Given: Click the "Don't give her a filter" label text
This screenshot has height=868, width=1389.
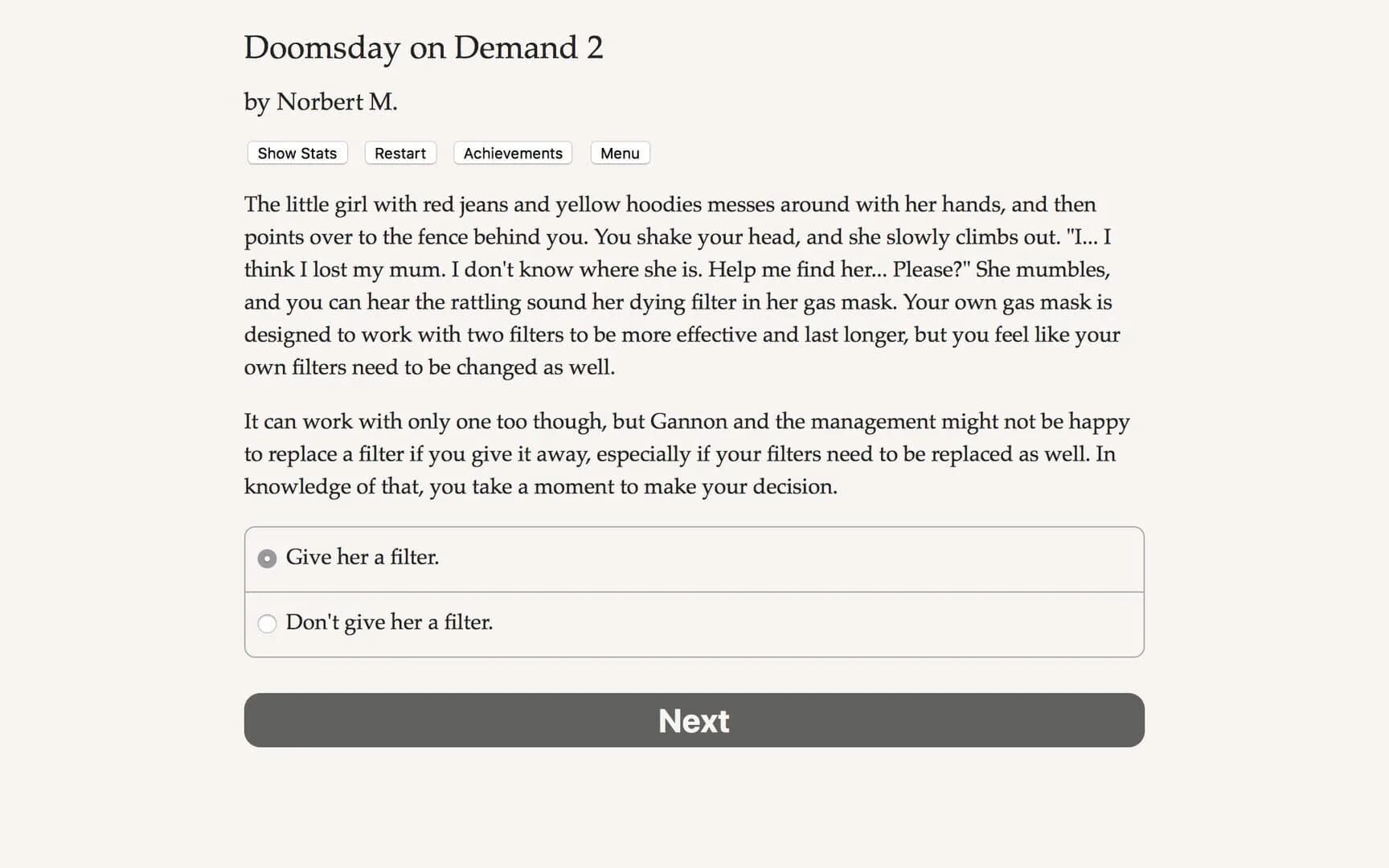Looking at the screenshot, I should [390, 622].
